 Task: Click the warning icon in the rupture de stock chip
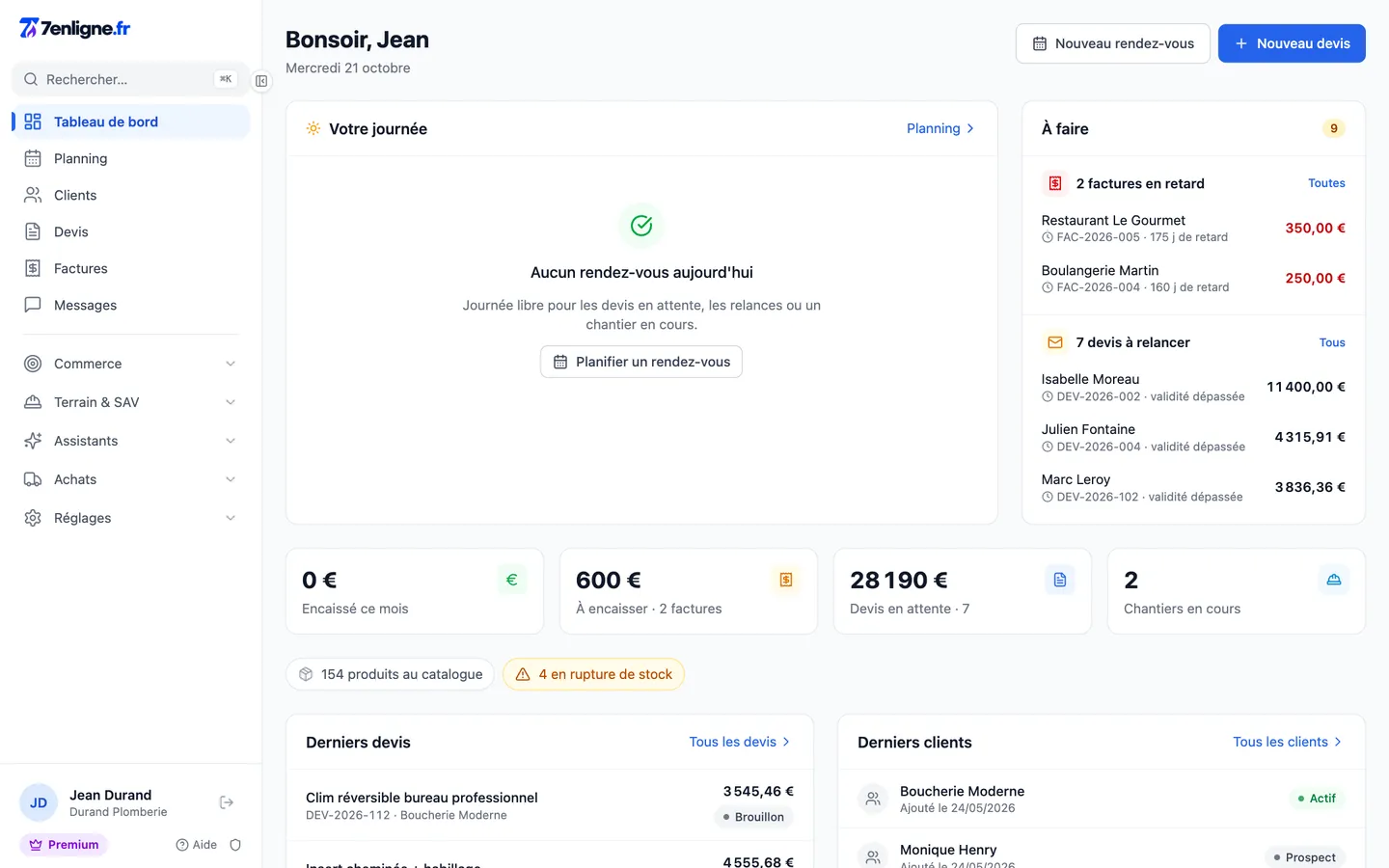523,674
